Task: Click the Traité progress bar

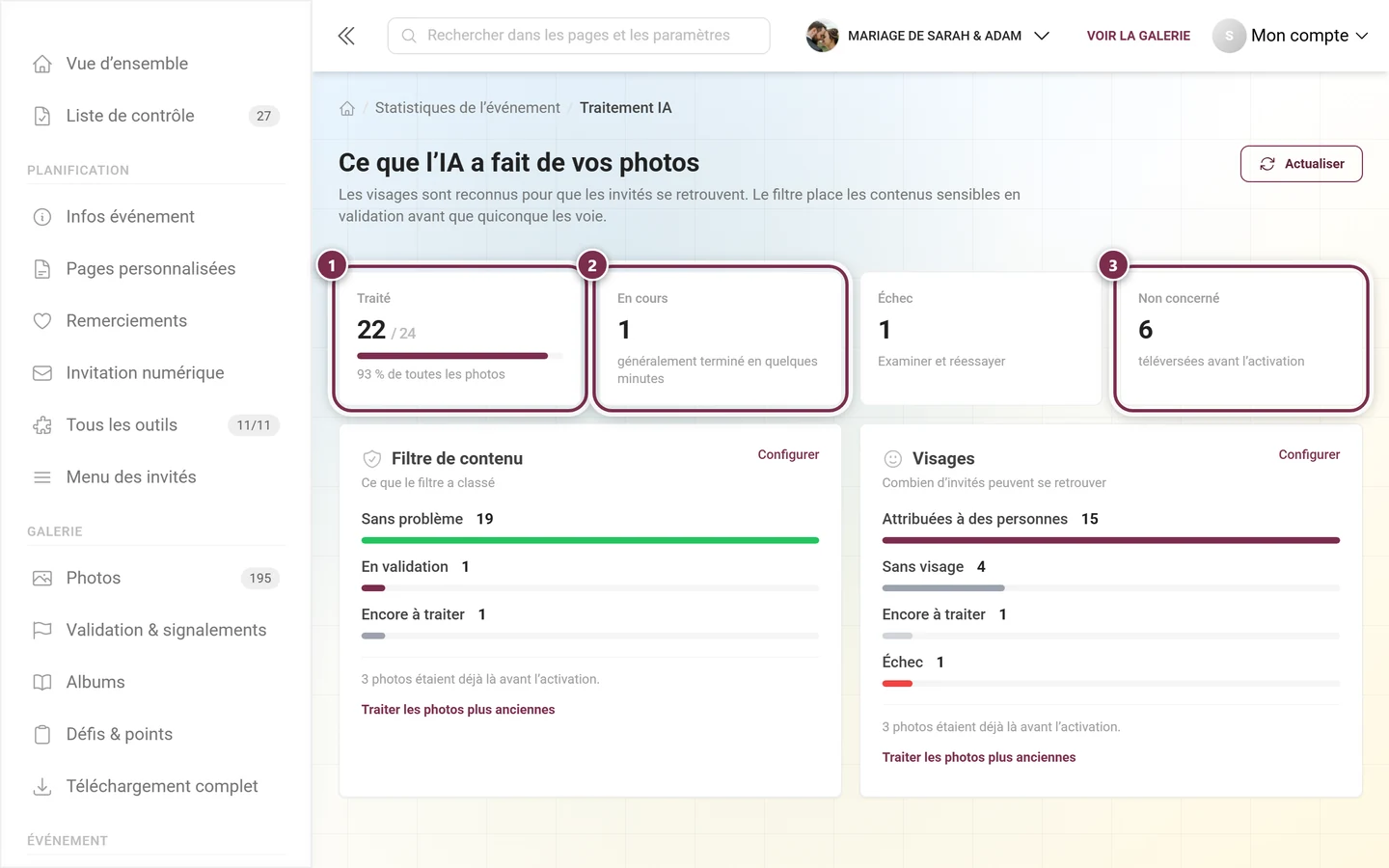Action: coord(459,356)
